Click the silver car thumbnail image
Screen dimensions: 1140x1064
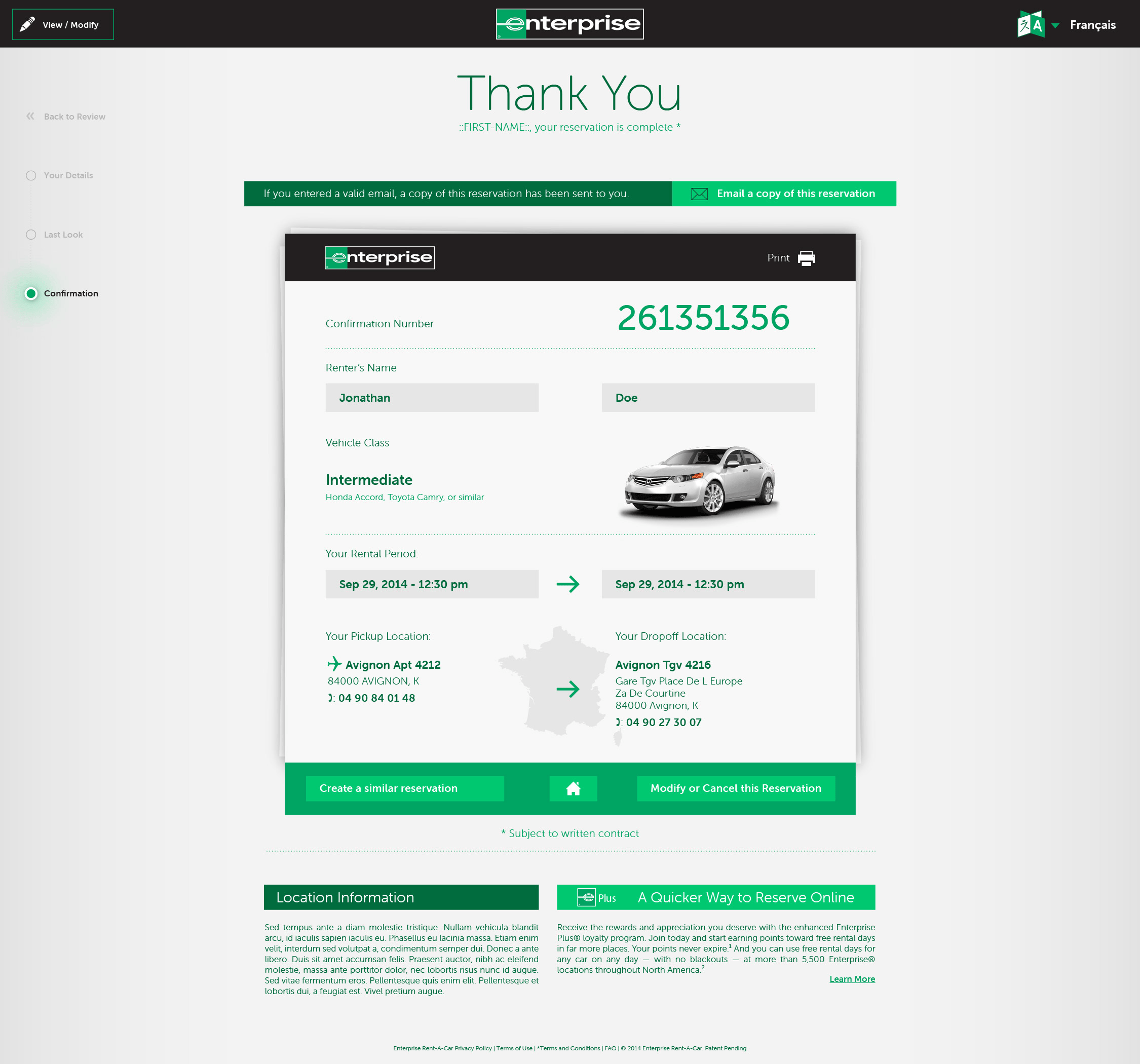700,481
